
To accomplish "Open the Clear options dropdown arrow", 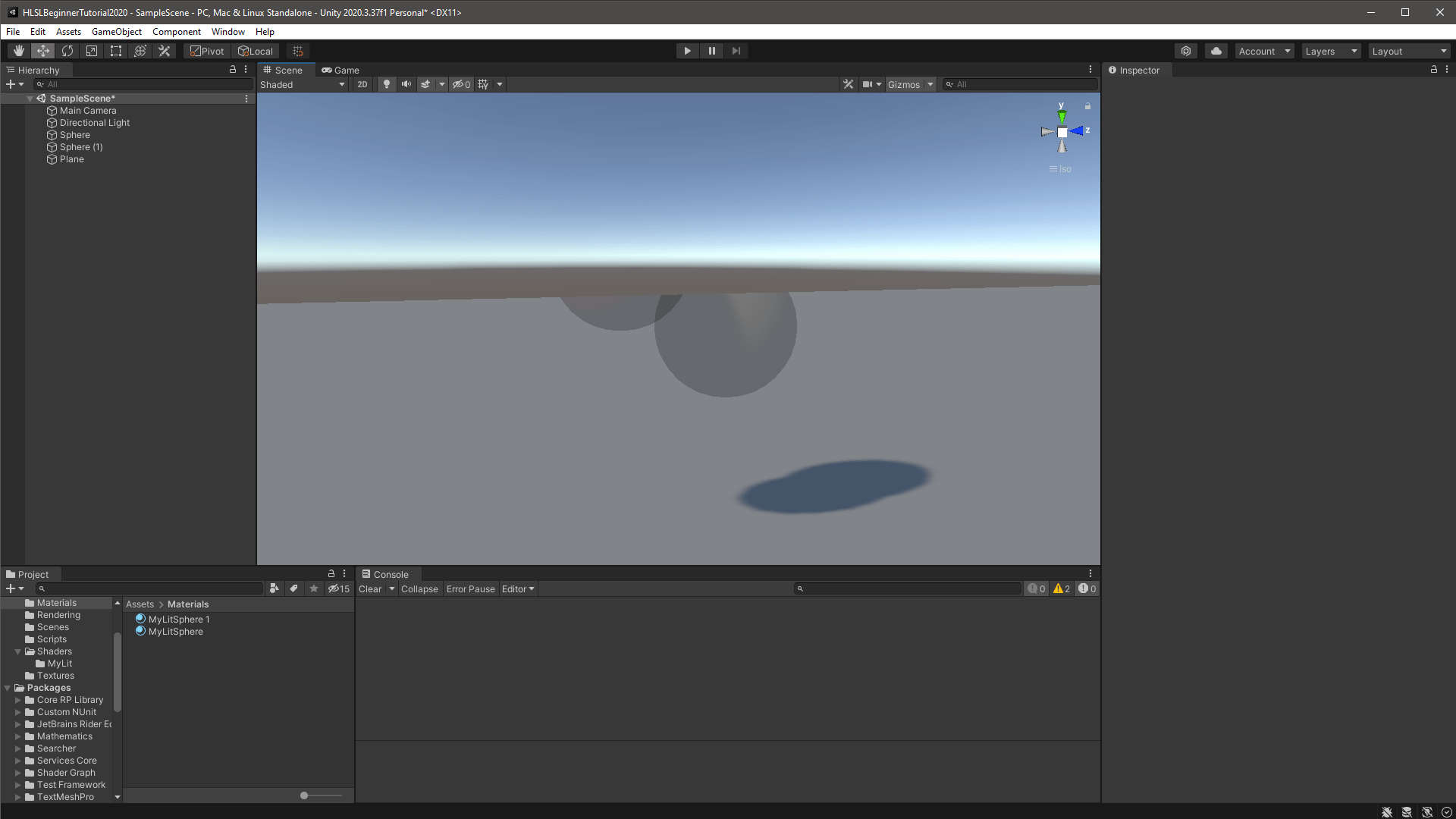I will pyautogui.click(x=392, y=589).
